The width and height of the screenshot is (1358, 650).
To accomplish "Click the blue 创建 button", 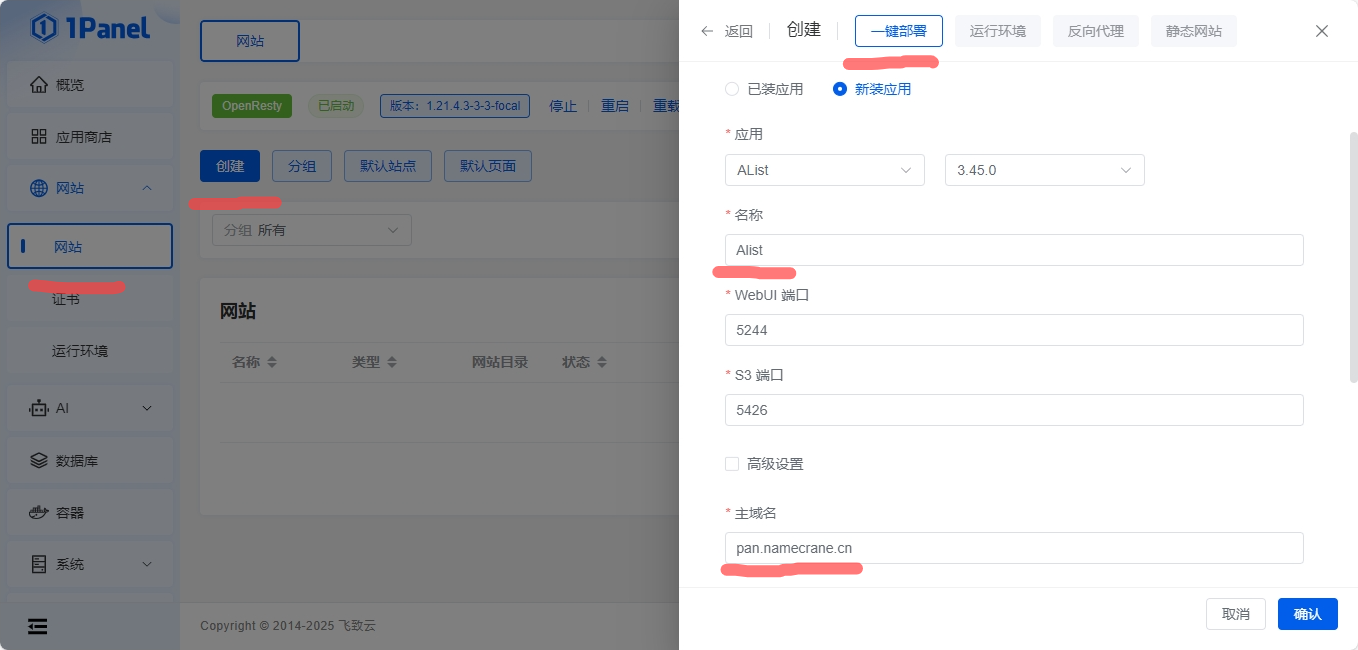I will (x=230, y=166).
